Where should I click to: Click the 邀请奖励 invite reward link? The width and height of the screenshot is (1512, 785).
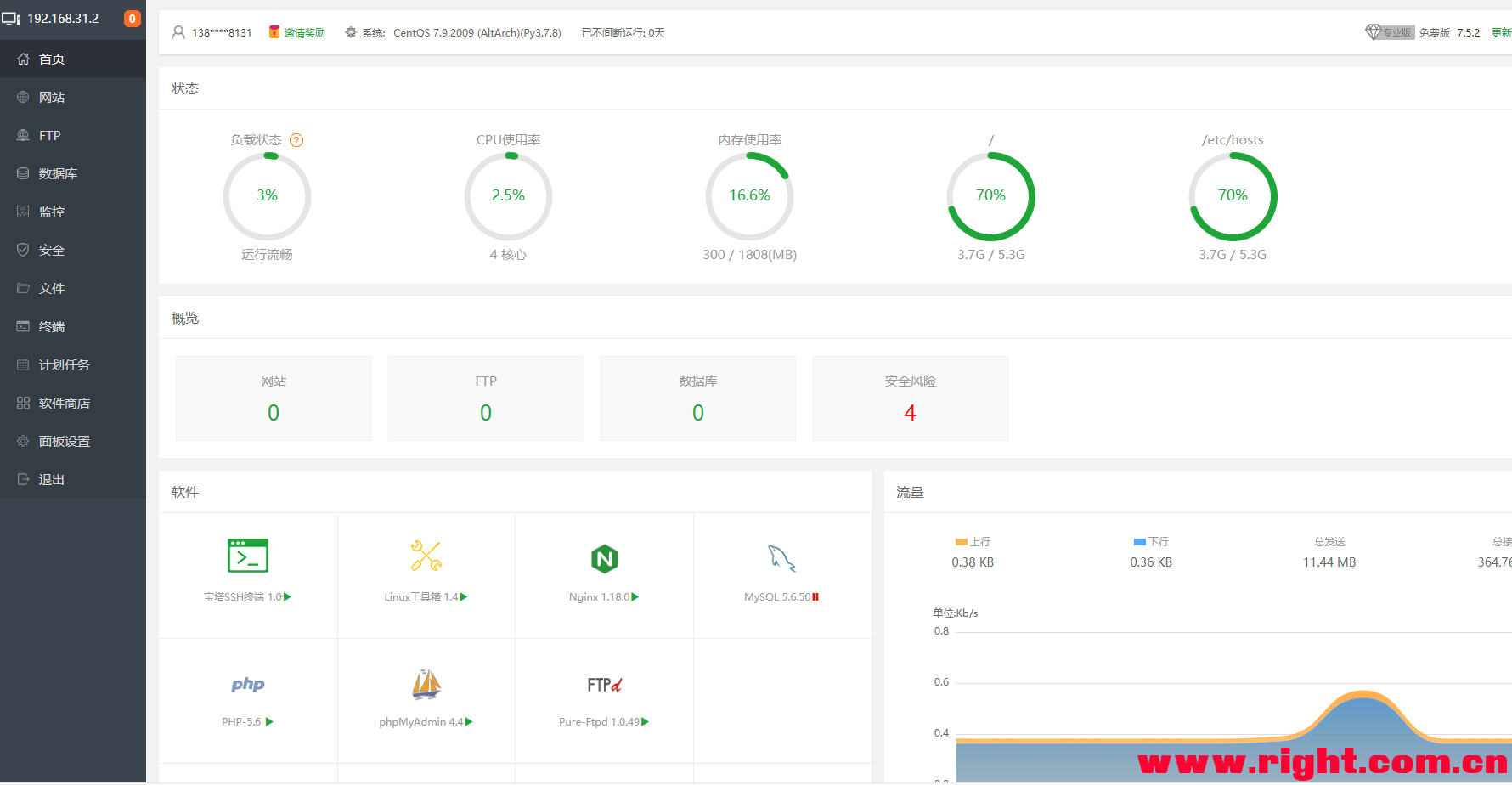coord(304,32)
